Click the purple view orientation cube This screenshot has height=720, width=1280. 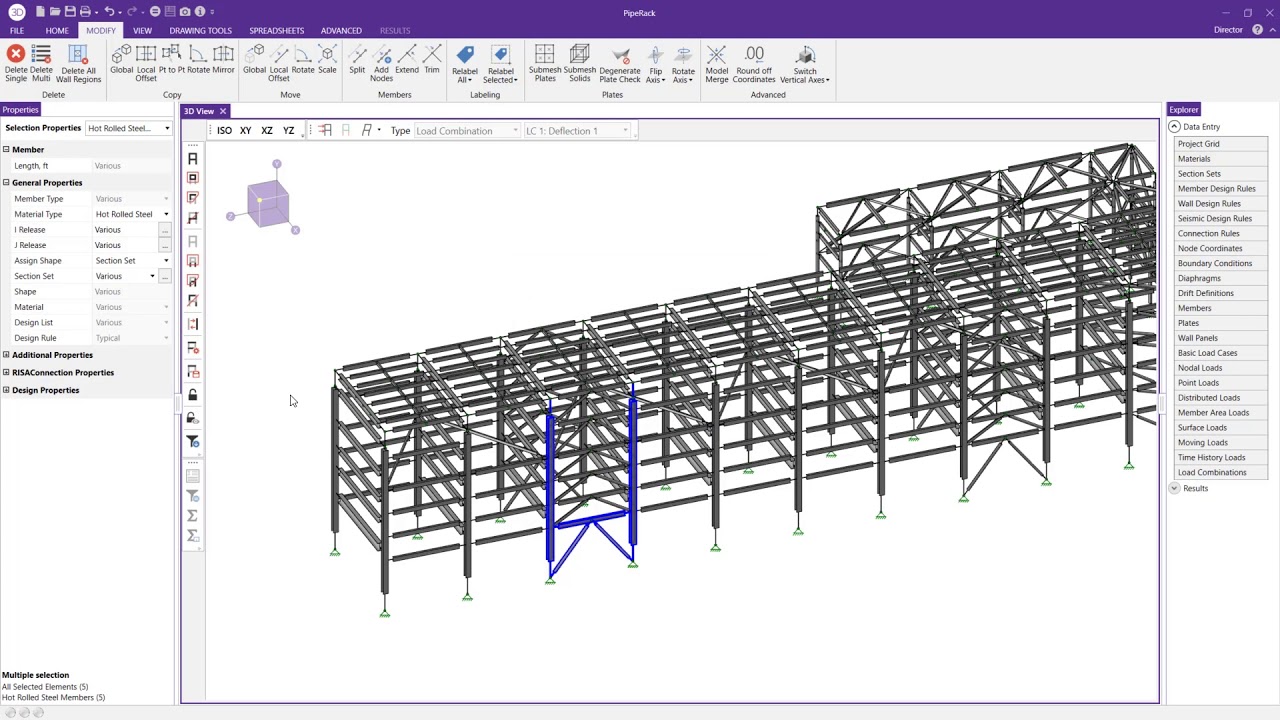click(x=268, y=204)
